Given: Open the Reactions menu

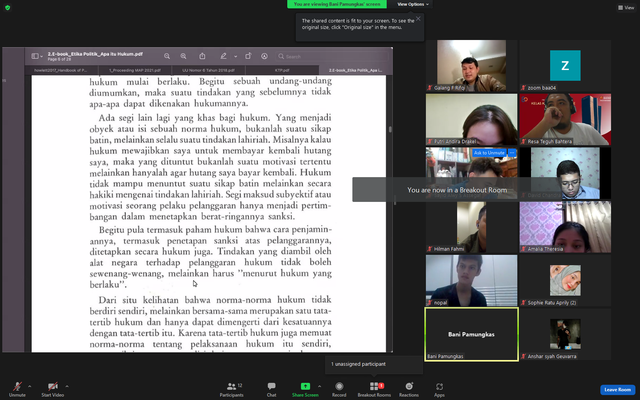Looking at the screenshot, I should click(409, 389).
